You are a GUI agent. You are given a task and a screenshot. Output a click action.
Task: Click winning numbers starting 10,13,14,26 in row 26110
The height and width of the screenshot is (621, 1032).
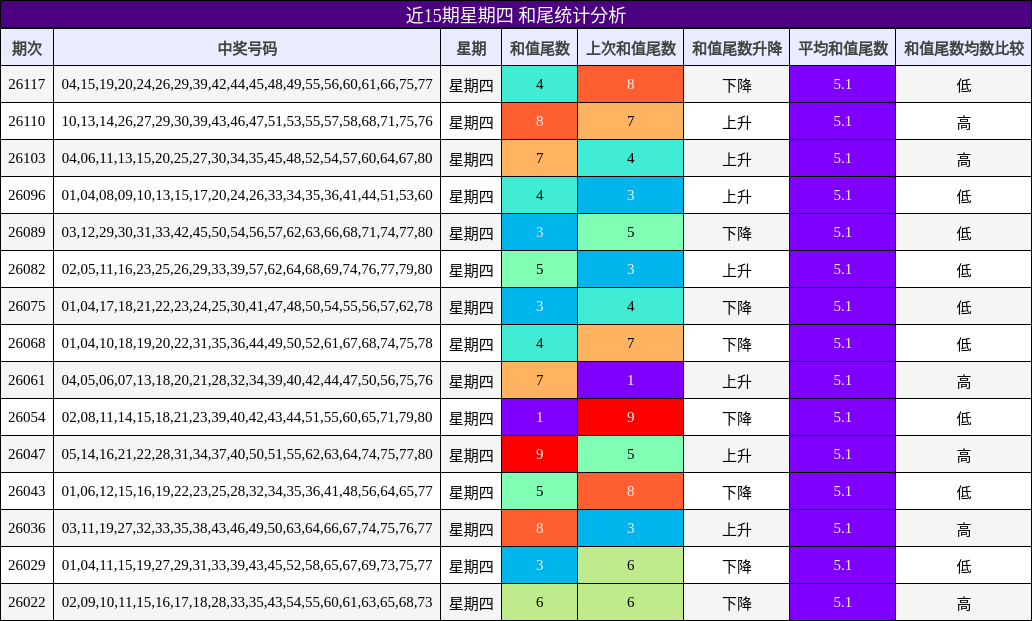[x=247, y=121]
